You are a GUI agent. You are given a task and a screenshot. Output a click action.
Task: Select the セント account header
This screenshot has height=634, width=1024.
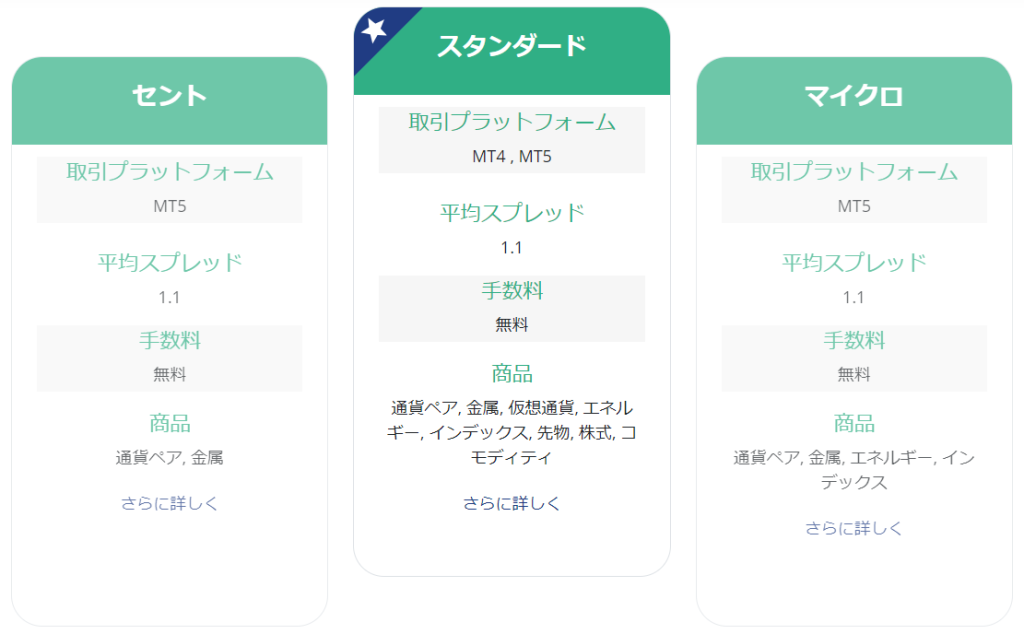[169, 96]
